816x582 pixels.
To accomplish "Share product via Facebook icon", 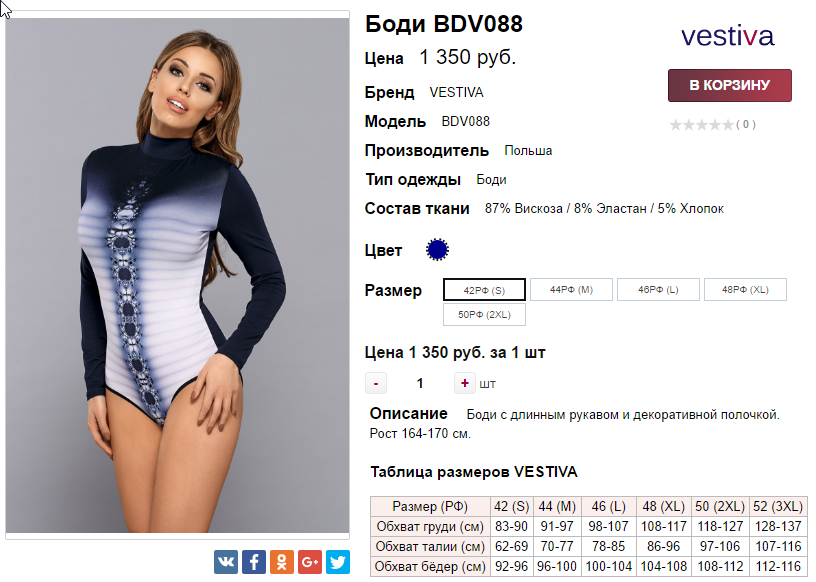I will pyautogui.click(x=254, y=562).
